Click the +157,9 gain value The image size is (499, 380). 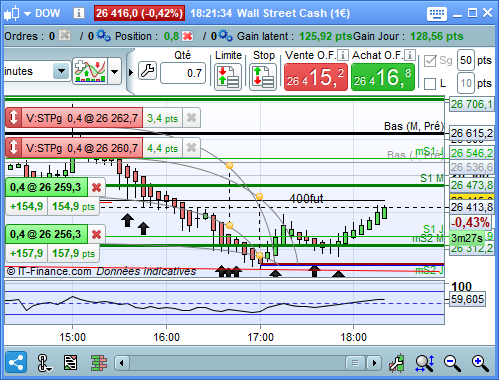[x=27, y=253]
